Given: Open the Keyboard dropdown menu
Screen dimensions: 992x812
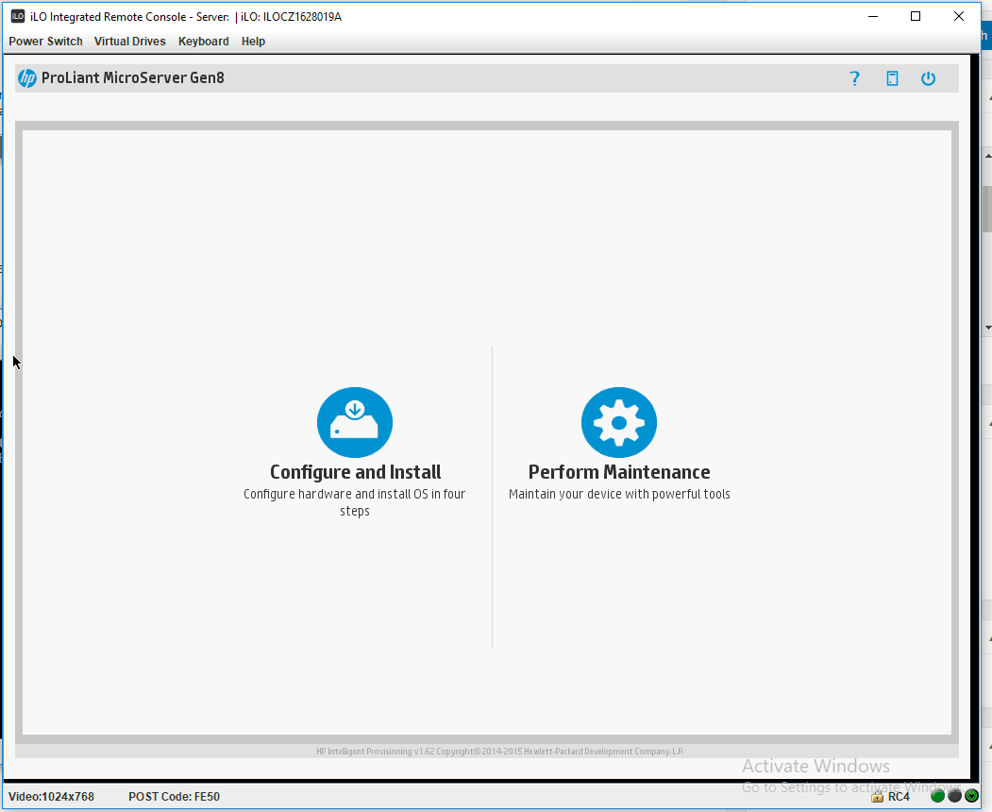Looking at the screenshot, I should tap(203, 41).
